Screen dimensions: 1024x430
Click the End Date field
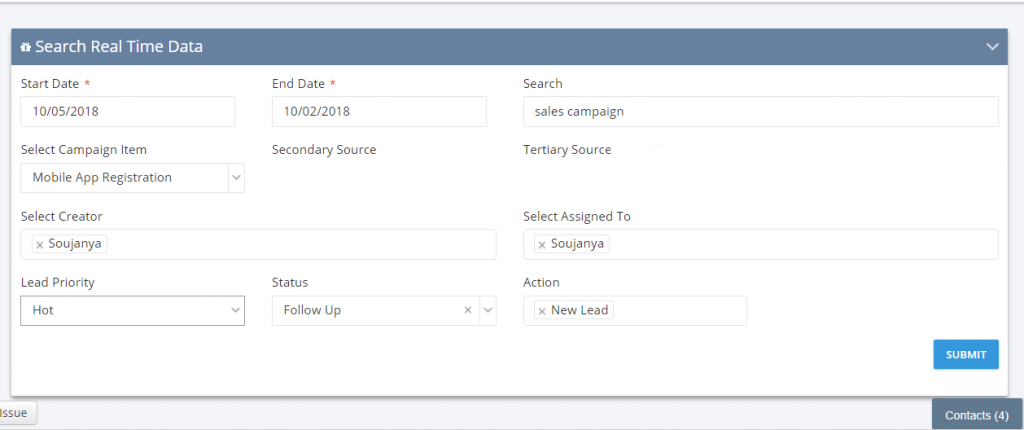(379, 112)
